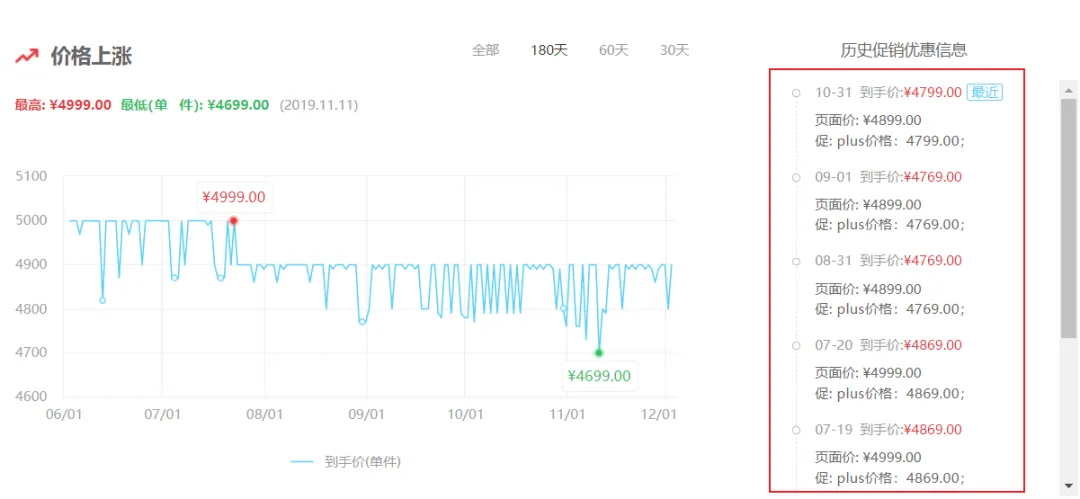Click the ¥4699.00 chart tooltip label
1080x499 pixels.
(599, 376)
